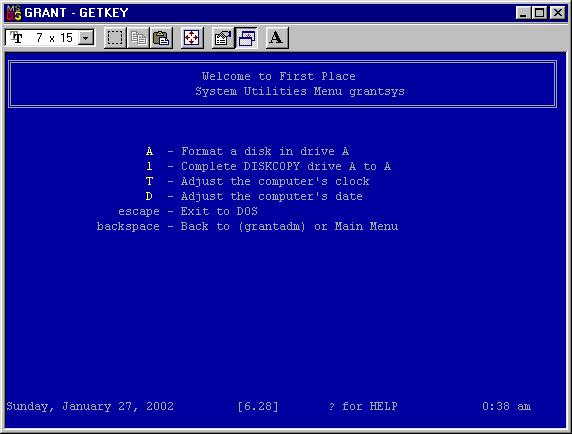Click the Paste clipboard icon
Viewport: 572px width, 434px height.
click(161, 38)
